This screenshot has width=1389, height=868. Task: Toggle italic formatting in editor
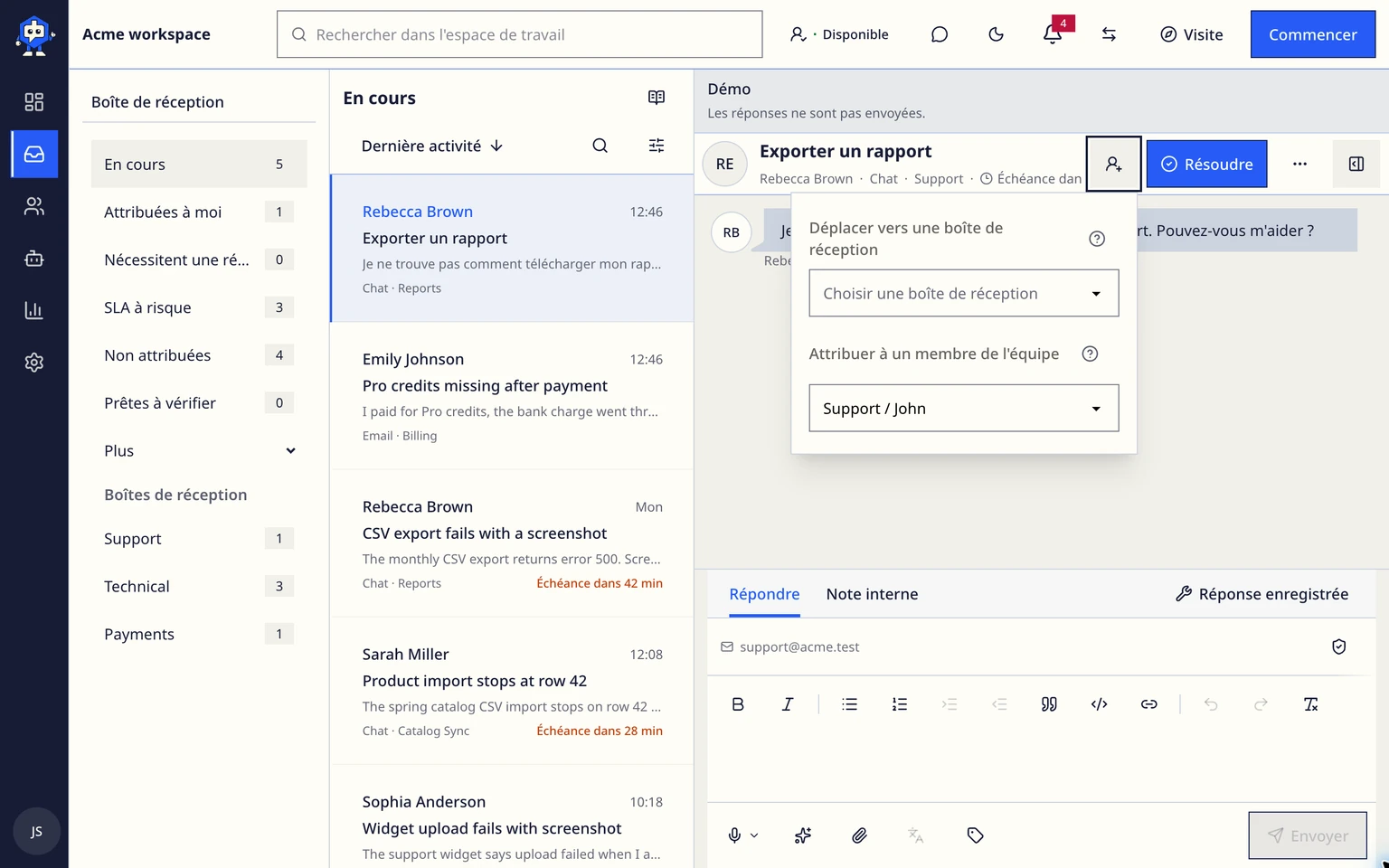click(x=787, y=704)
